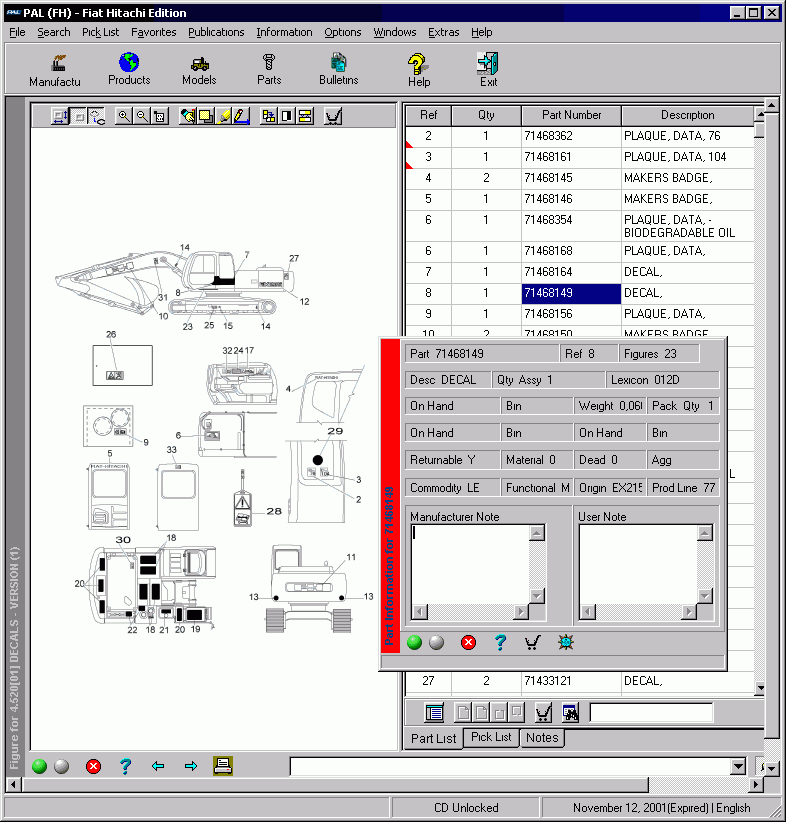Click the binoculars find icon
This screenshot has width=786, height=822.
[x=570, y=712]
